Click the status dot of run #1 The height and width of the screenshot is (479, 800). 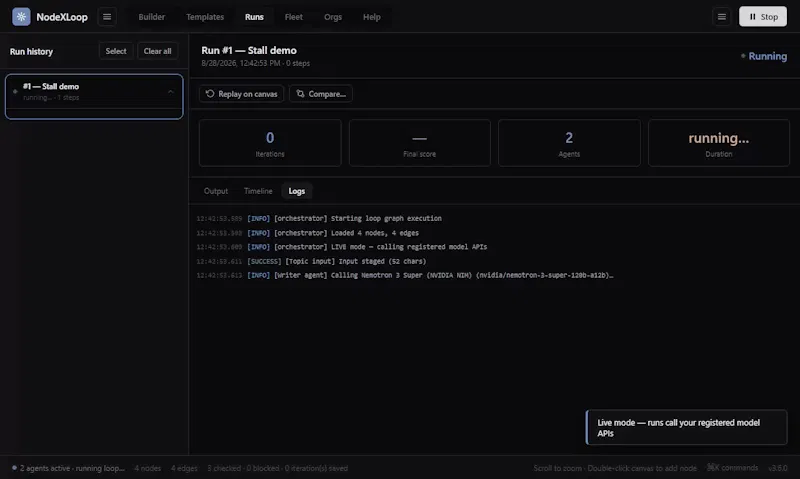point(15,91)
